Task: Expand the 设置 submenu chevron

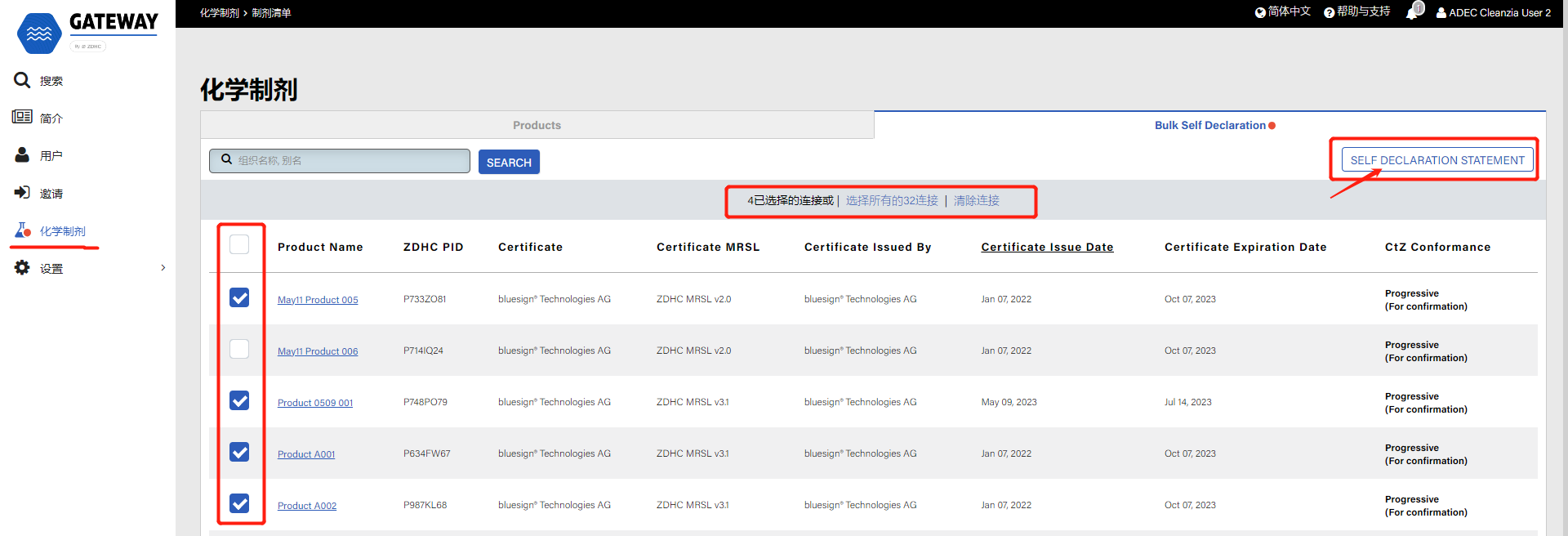Action: (163, 268)
